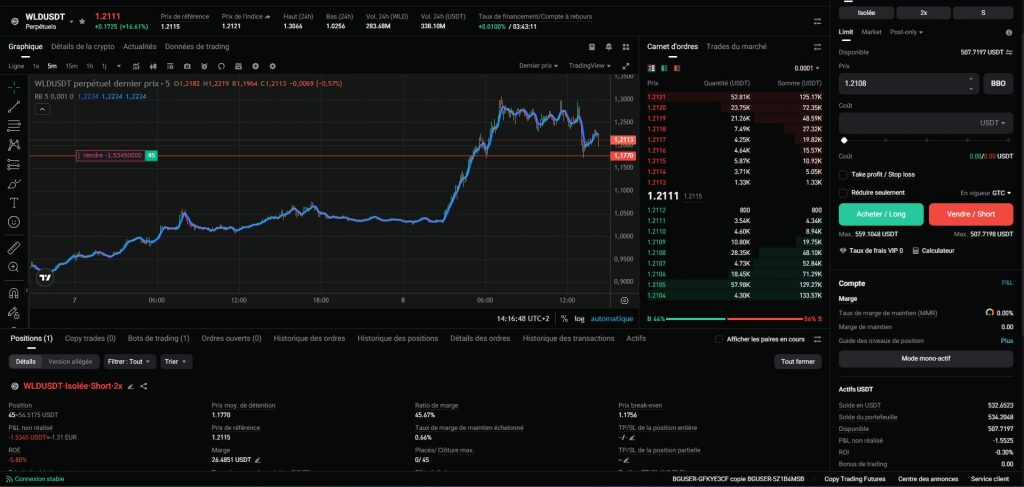This screenshot has width=1024, height=487.
Task: Tick Afficher les paires en cours
Action: click(718, 339)
